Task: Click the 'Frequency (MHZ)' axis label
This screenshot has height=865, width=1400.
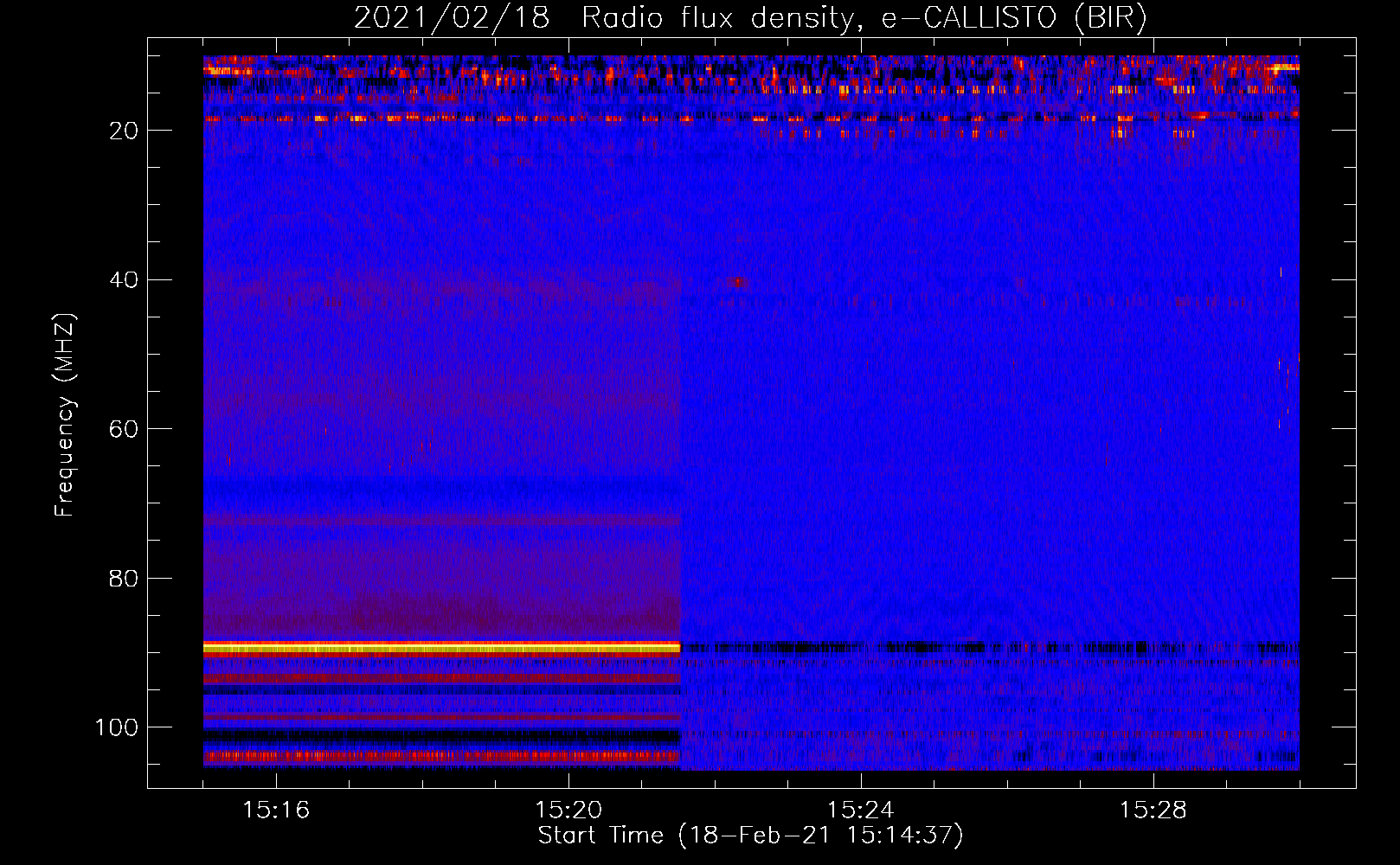Action: pyautogui.click(x=65, y=414)
